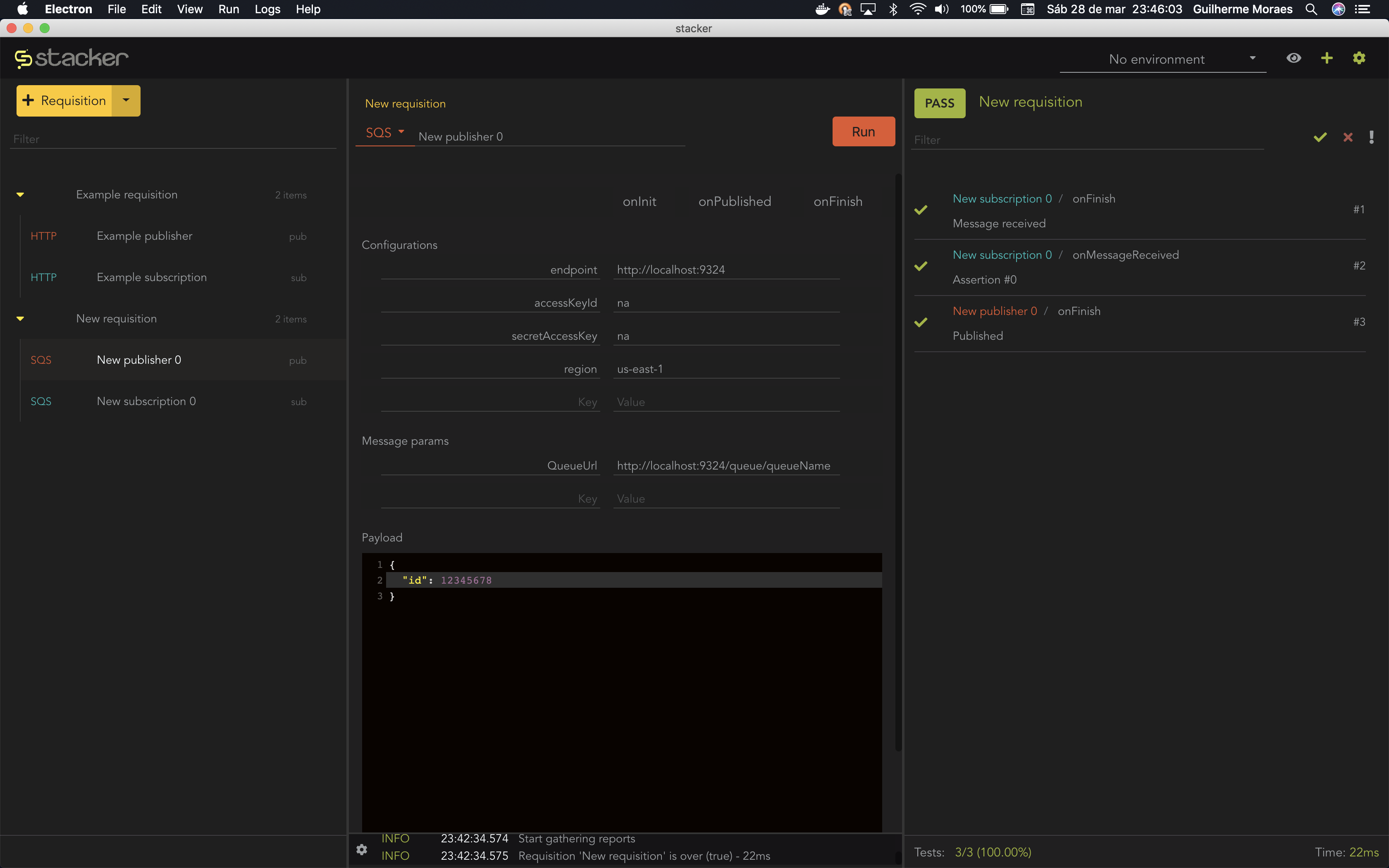This screenshot has height=868, width=1389.
Task: Open the Requisition button dropdown arrow
Action: click(126, 100)
